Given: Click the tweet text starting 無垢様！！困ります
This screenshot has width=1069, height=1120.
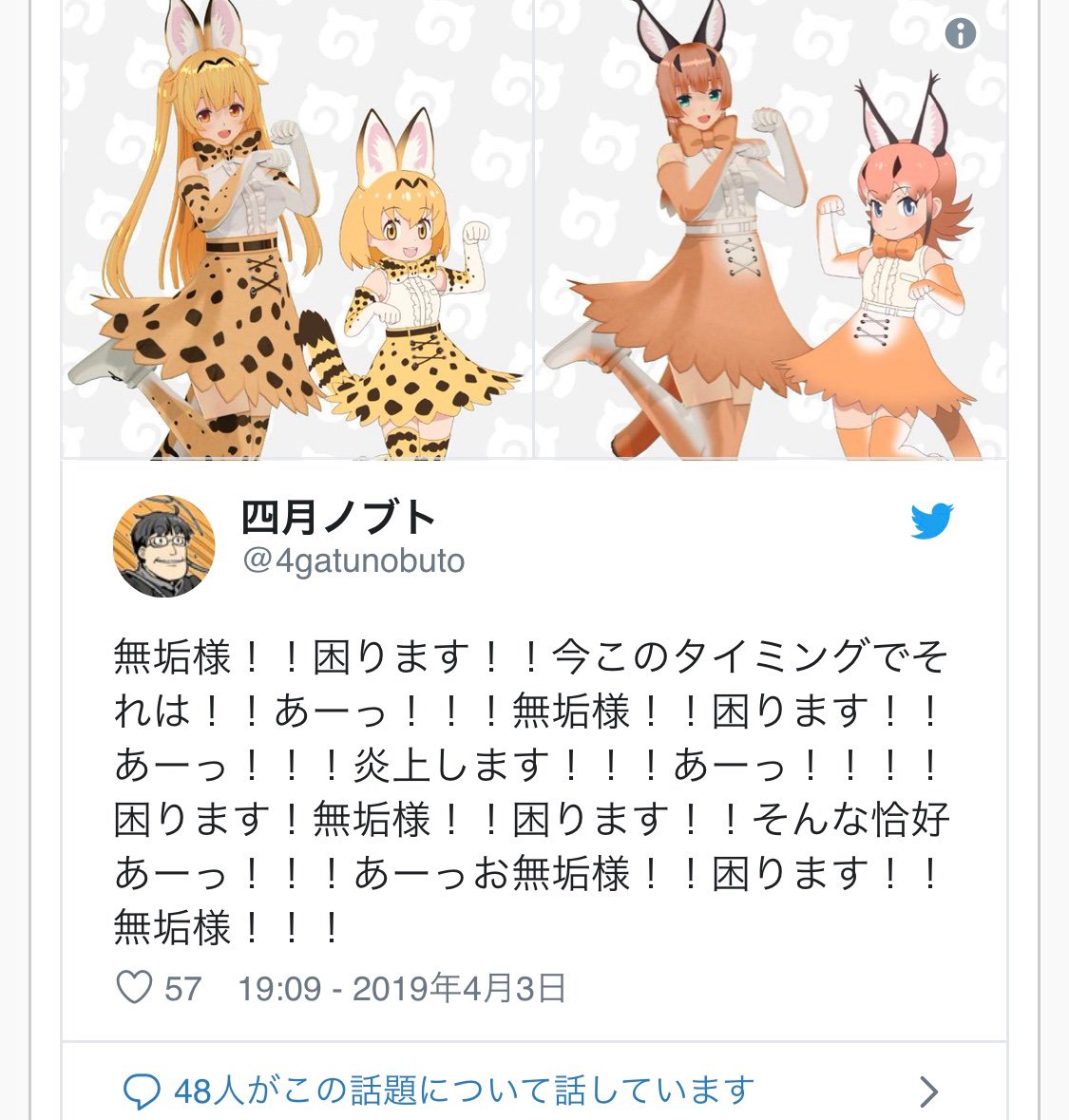Looking at the screenshot, I should click(531, 791).
